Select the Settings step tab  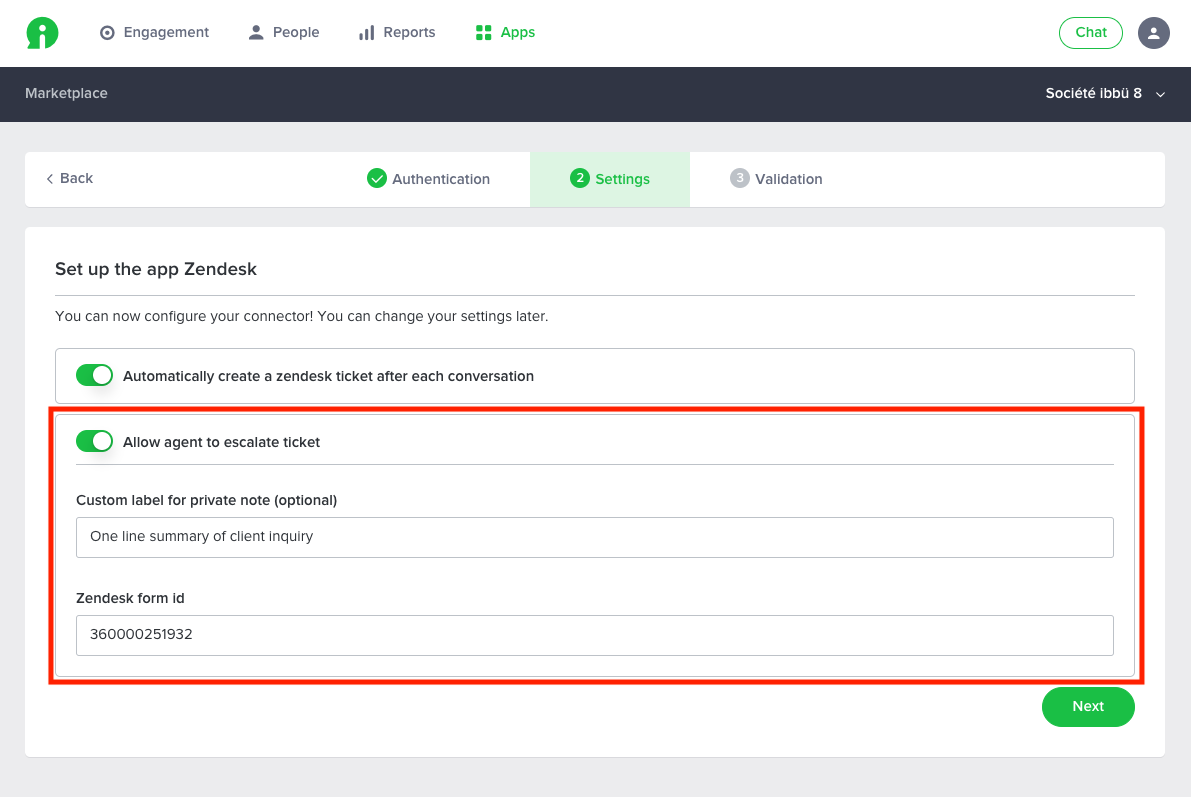[610, 179]
